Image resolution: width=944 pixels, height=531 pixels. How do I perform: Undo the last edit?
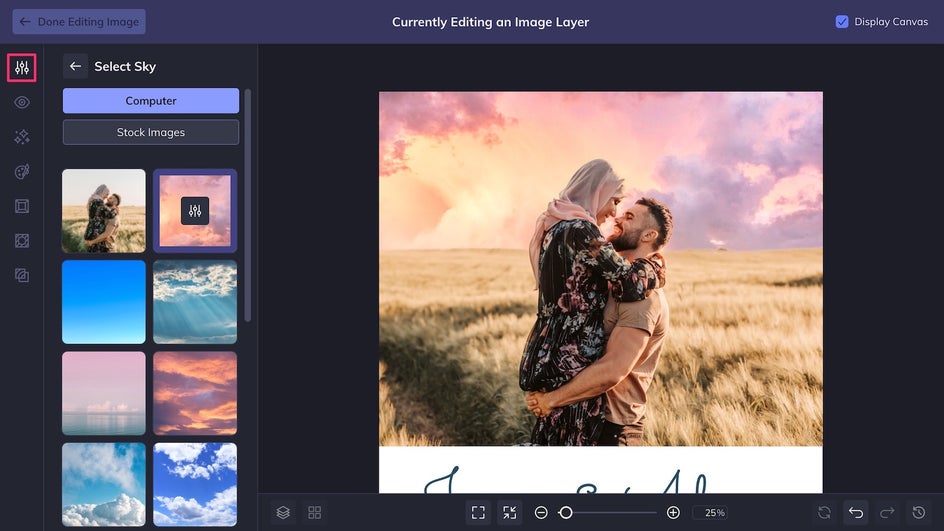tap(856, 512)
